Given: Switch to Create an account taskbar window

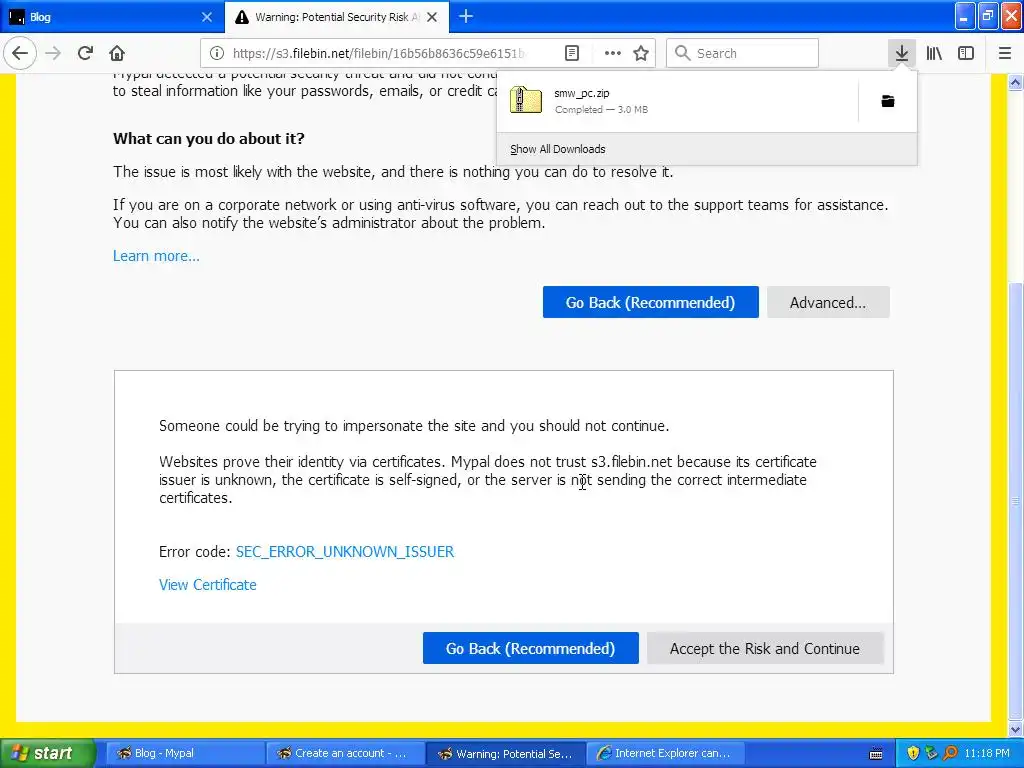Looking at the screenshot, I should click(345, 753).
